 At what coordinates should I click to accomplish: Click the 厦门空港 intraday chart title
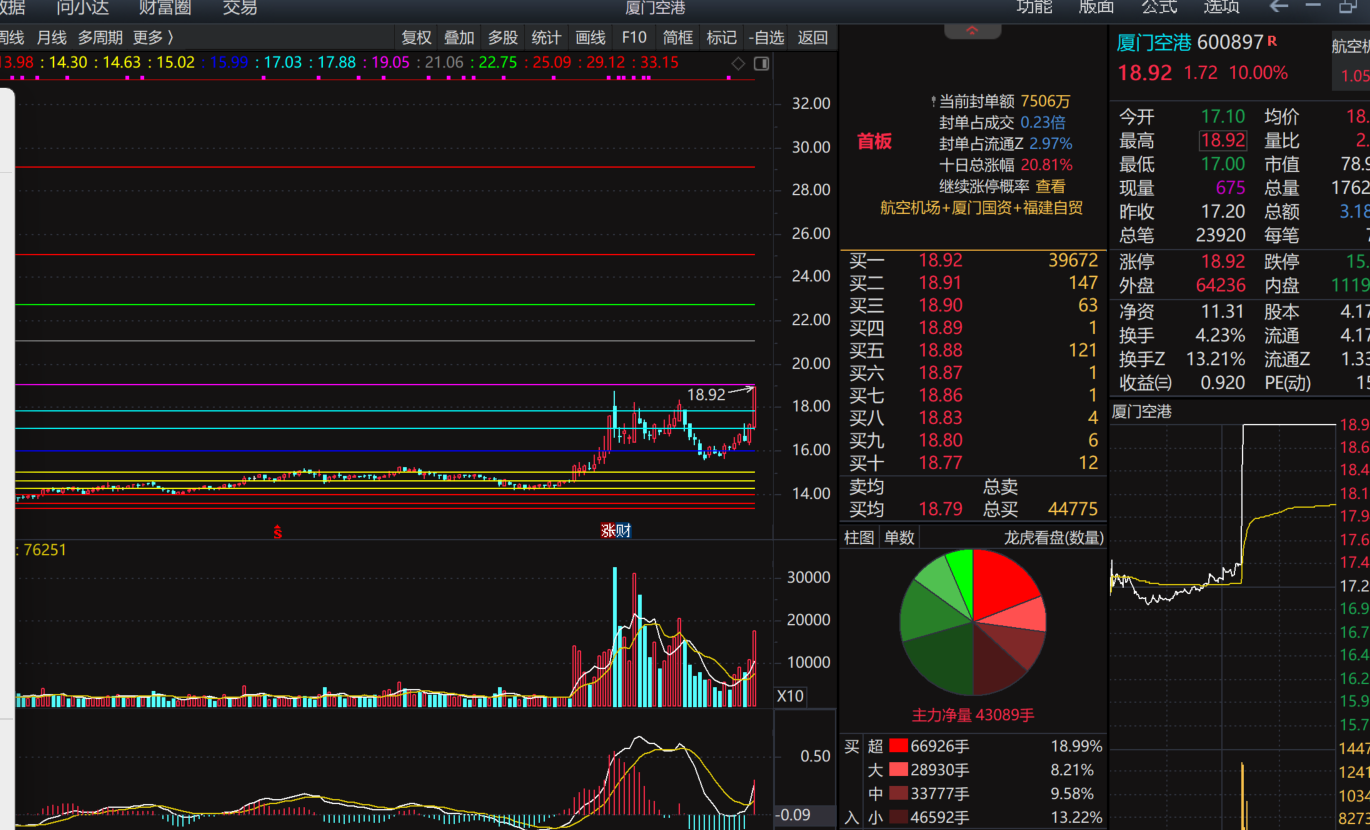click(1141, 411)
